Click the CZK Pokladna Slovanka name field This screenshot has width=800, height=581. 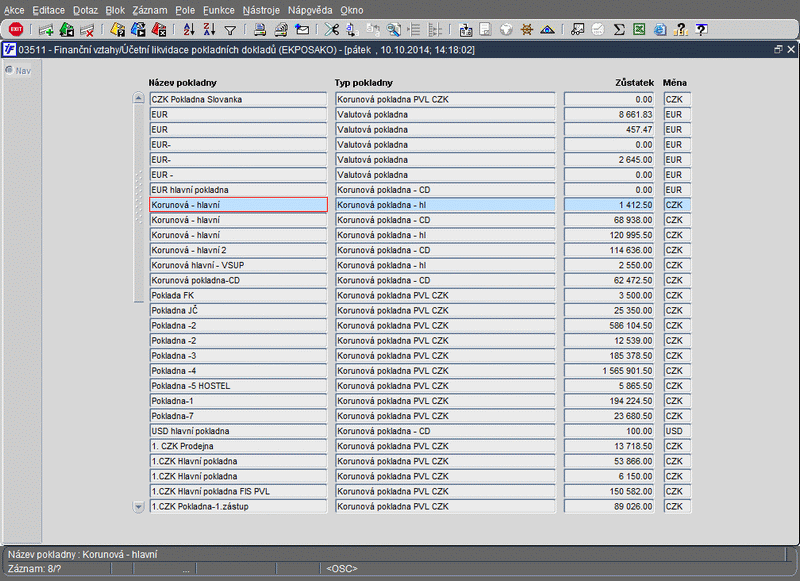[x=238, y=99]
